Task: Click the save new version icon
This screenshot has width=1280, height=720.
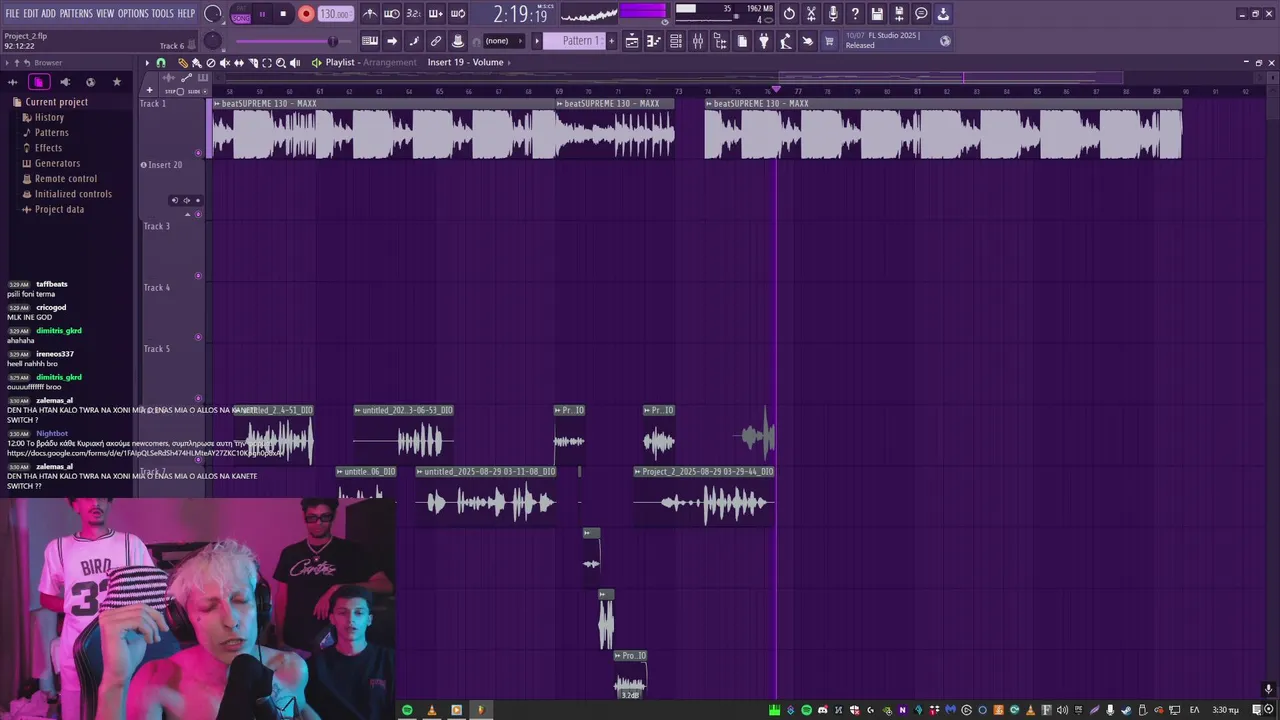Action: point(899,14)
